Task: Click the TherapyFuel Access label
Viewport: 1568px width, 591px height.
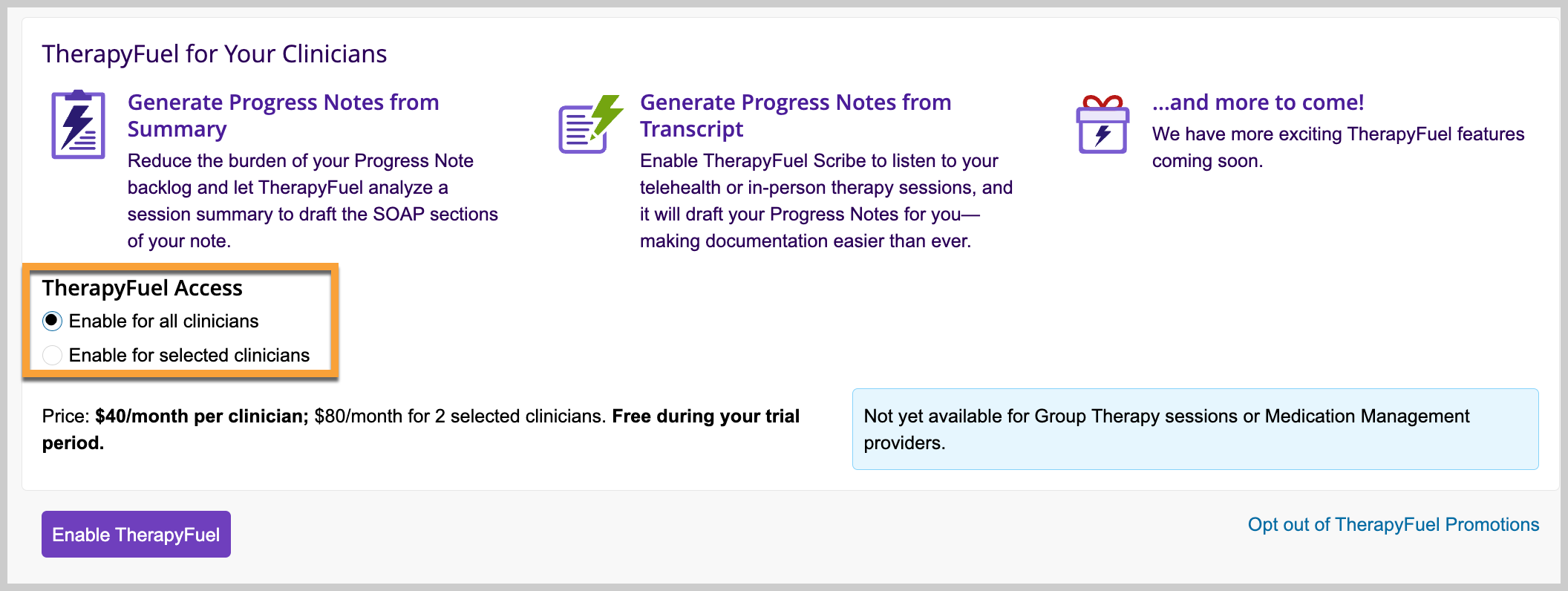Action: point(143,287)
